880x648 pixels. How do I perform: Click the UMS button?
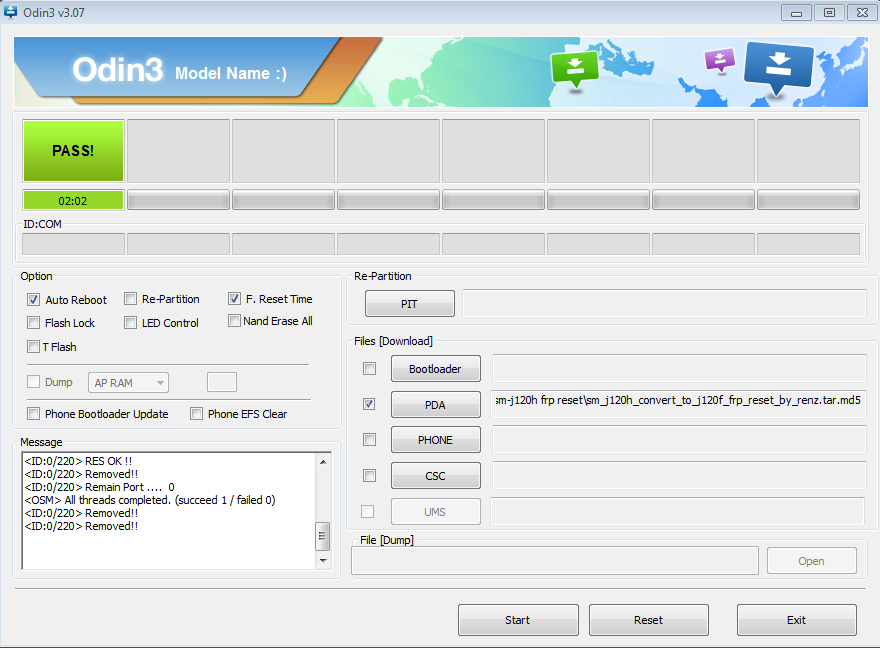[x=436, y=512]
